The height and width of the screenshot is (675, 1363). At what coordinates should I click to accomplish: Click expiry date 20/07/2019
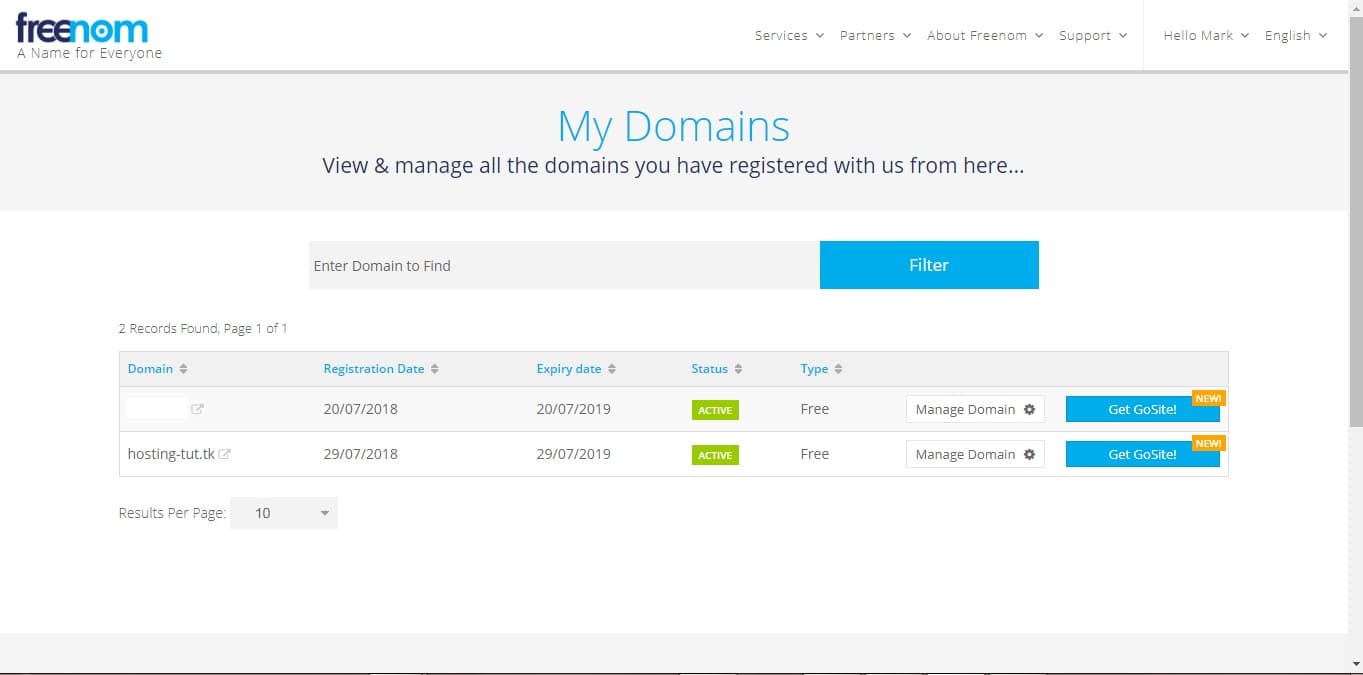tap(574, 409)
